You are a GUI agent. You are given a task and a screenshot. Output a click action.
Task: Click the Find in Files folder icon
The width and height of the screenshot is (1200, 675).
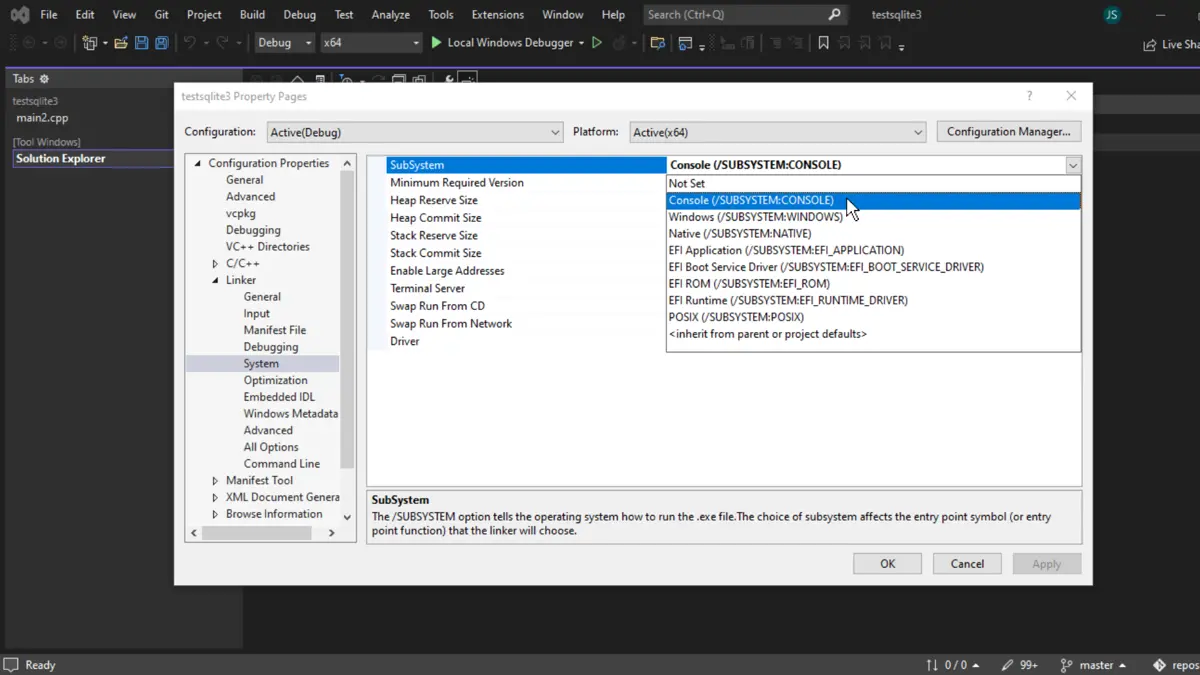pyautogui.click(x=657, y=43)
